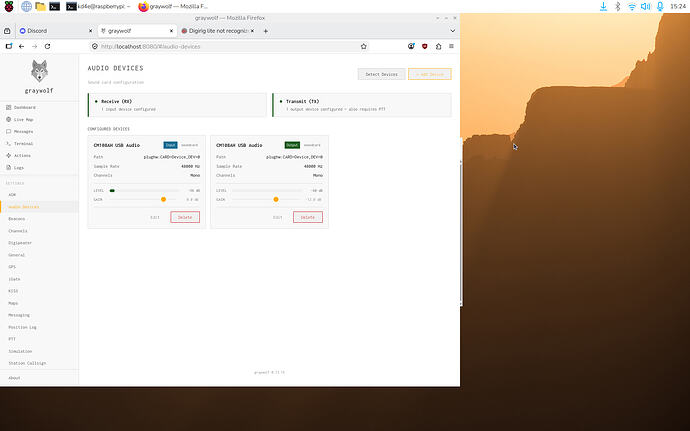Switch to the Digirig lite not recognized tab

pyautogui.click(x=217, y=31)
